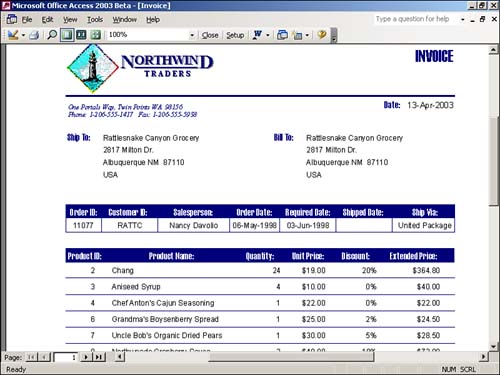
Task: Toggle the Two Pages view button
Action: pos(81,35)
